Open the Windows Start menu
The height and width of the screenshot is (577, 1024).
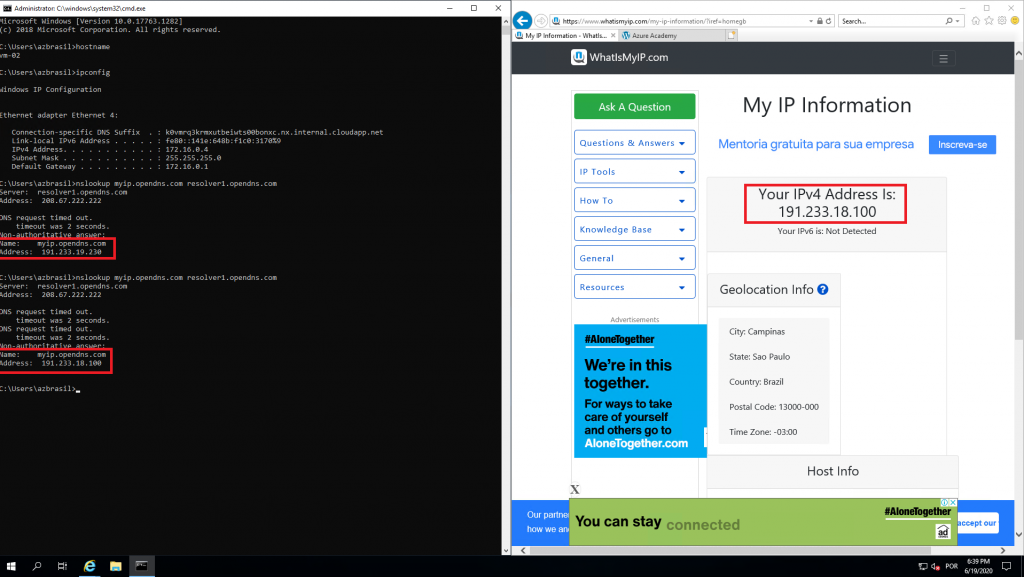pos(11,566)
